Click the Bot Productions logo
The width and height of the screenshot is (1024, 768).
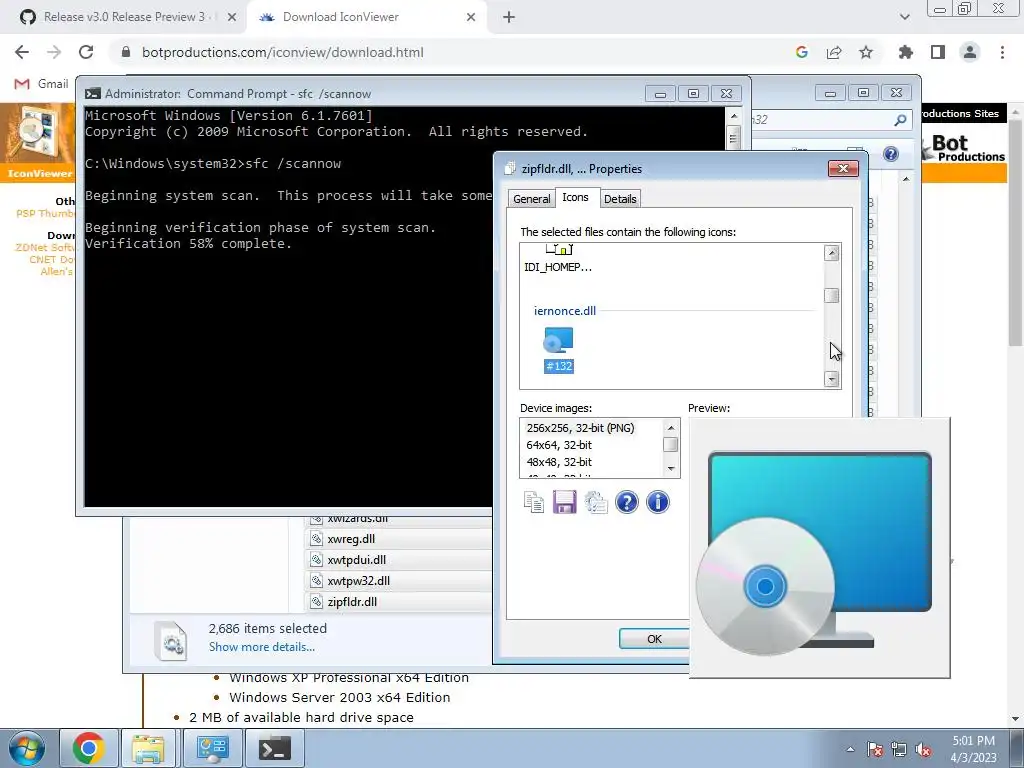click(963, 148)
